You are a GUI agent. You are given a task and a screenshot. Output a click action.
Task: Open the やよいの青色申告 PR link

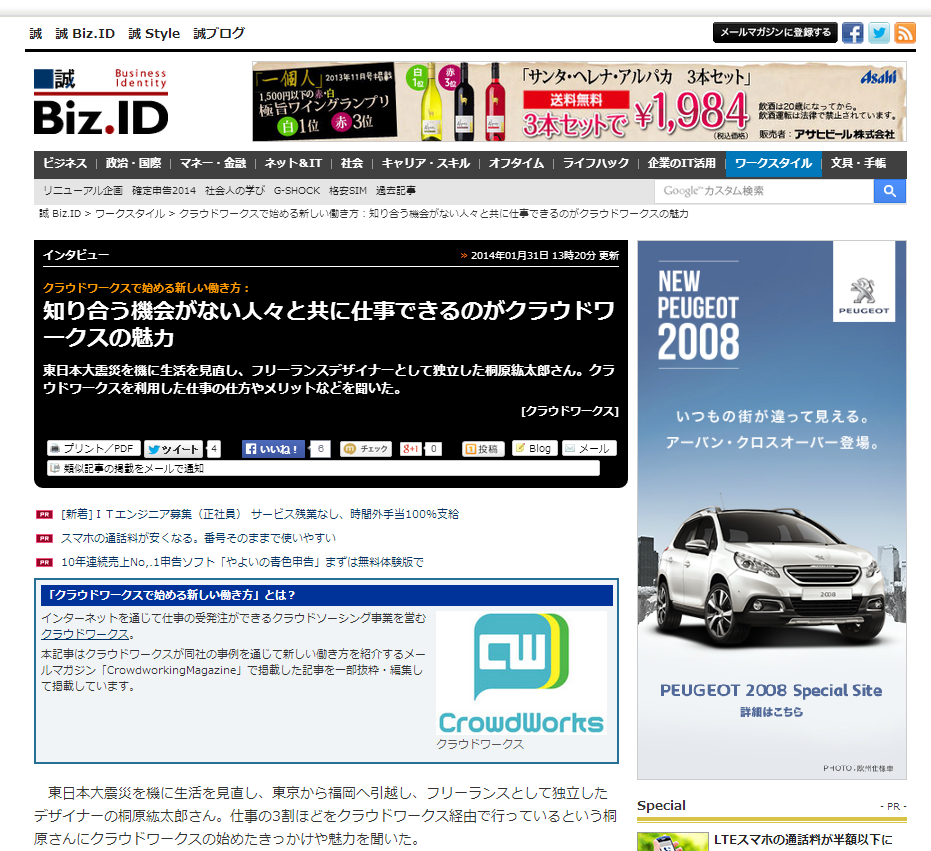tap(242, 562)
